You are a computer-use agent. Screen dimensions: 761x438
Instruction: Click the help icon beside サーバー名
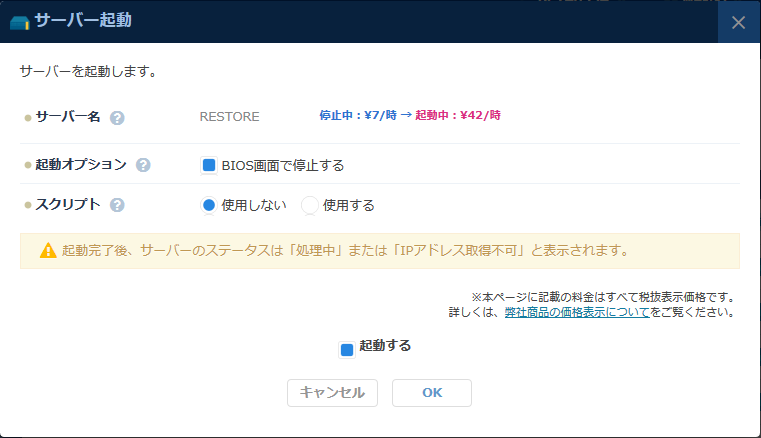pyautogui.click(x=117, y=117)
